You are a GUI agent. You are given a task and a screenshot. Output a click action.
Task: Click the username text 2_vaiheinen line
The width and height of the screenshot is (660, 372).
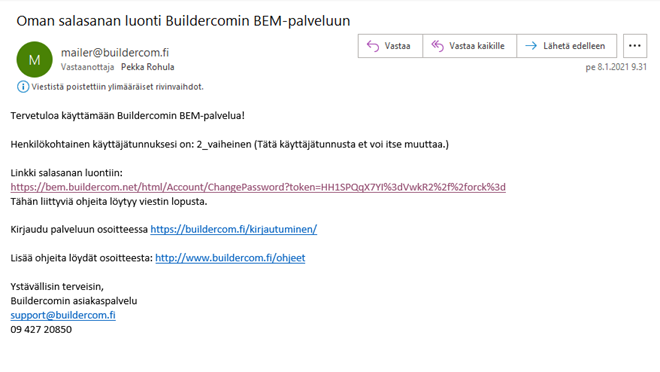(230, 144)
